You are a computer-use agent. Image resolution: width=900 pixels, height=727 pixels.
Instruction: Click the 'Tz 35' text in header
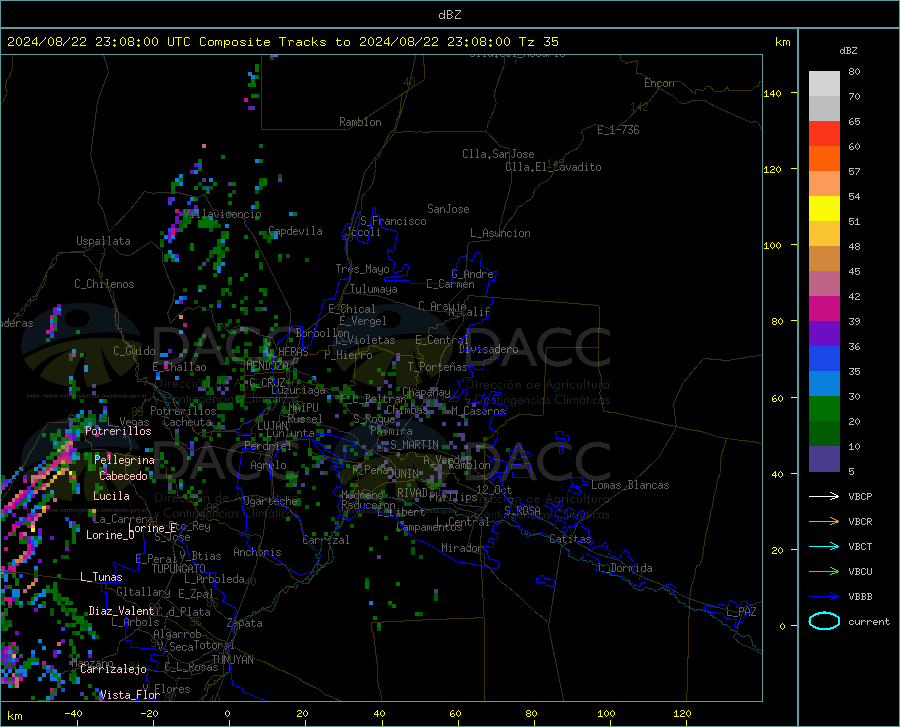pos(538,42)
